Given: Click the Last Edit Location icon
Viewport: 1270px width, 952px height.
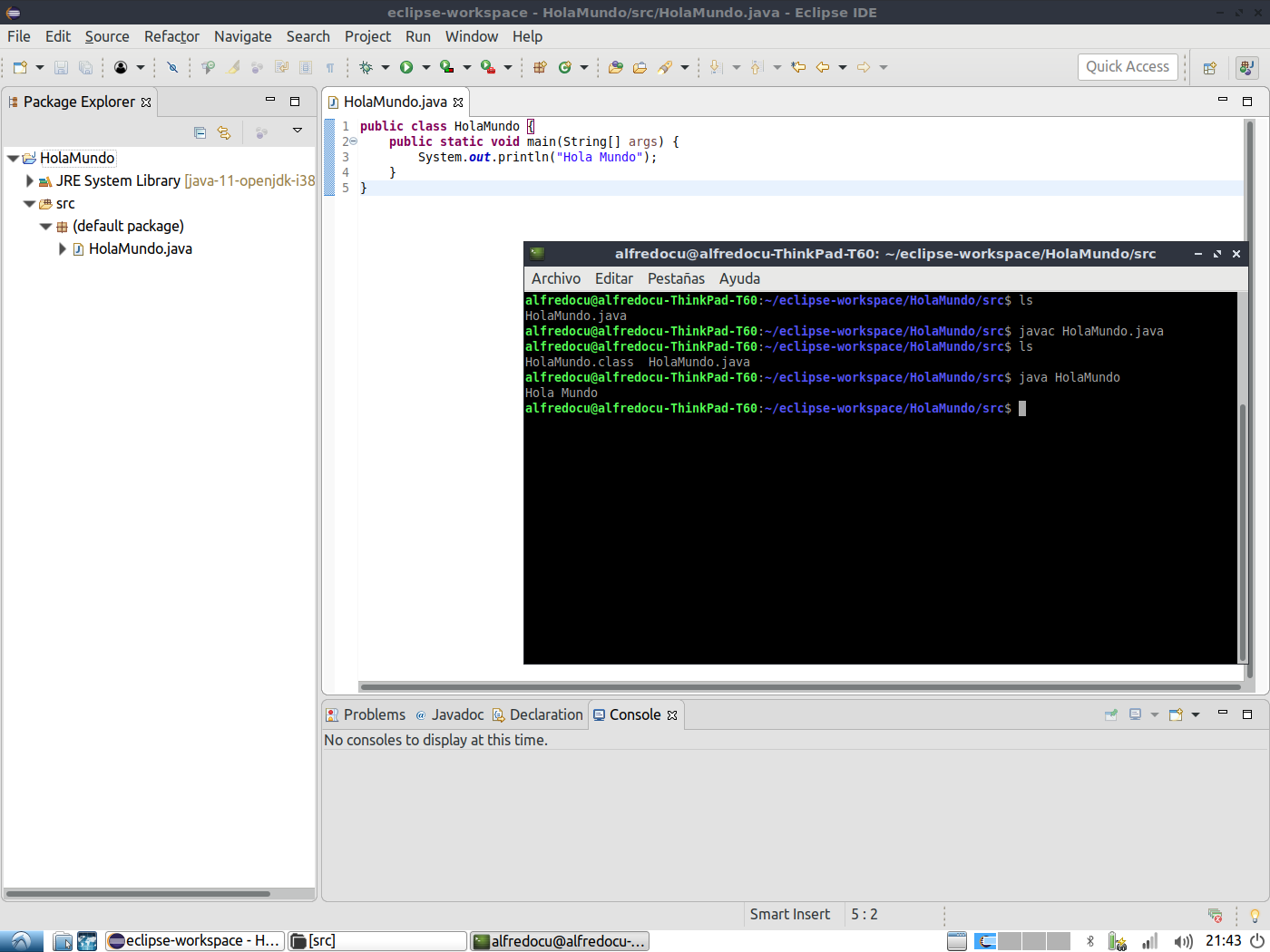Looking at the screenshot, I should click(798, 67).
